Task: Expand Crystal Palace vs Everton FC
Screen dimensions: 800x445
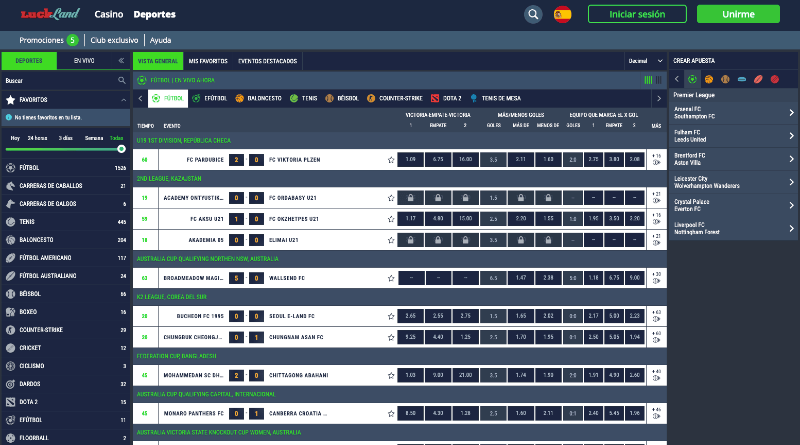Action: tap(733, 205)
